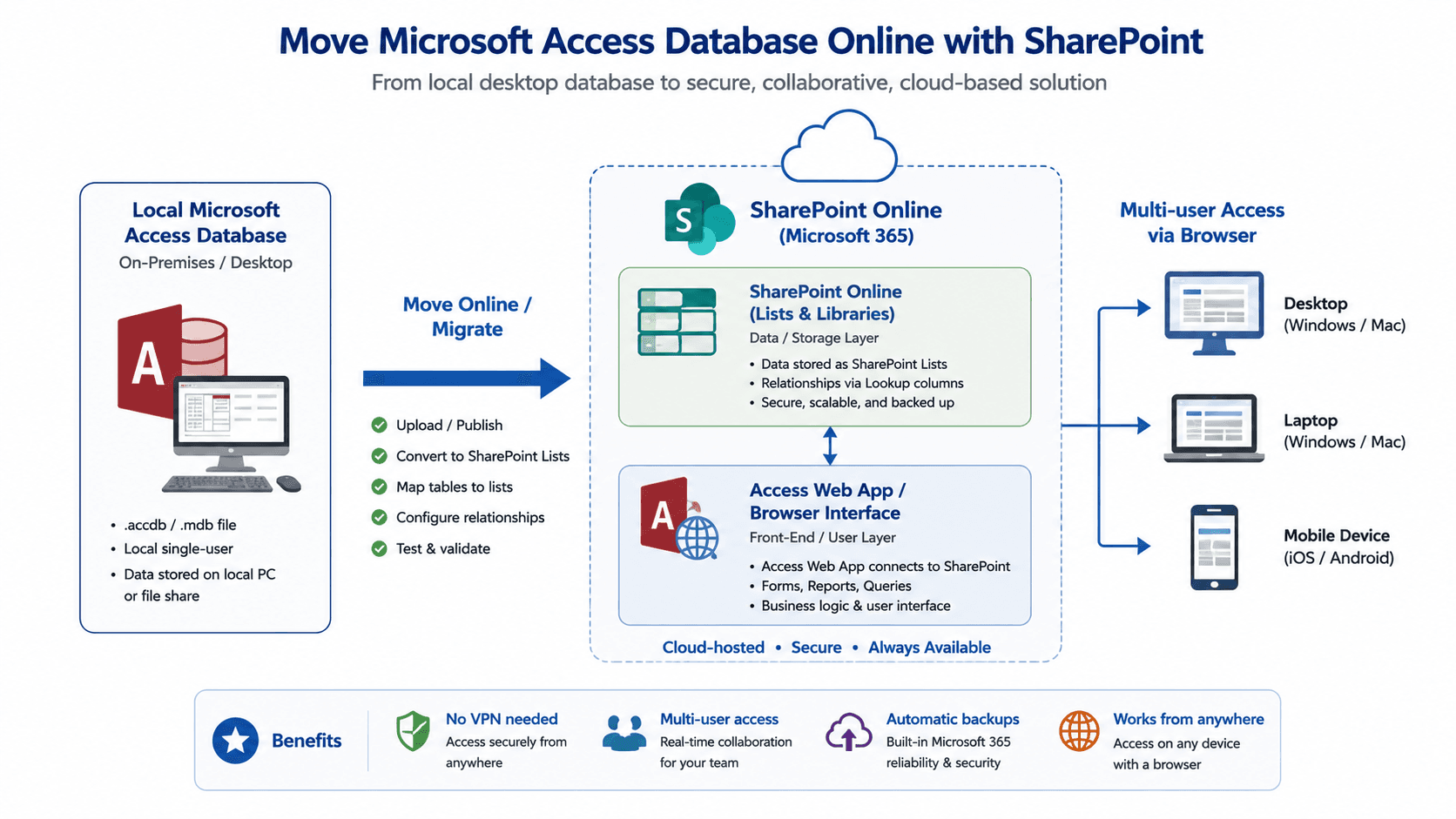Viewport: 1456px width, 819px height.
Task: Click the Desktop (Windows / Mac) label
Action: [x=1345, y=314]
